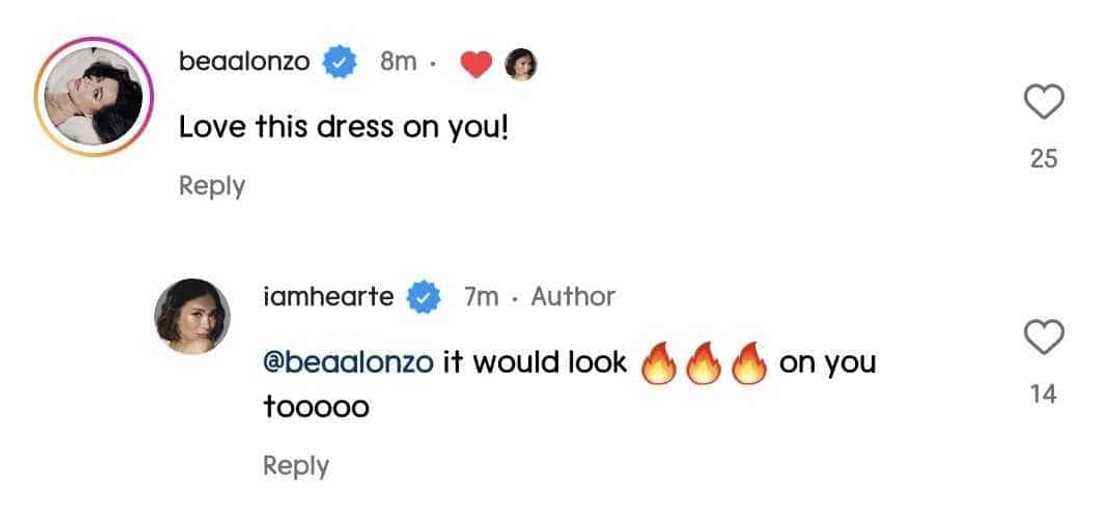Screen dimensions: 1120x511
Task: Open iamhearte's profile picture
Action: pyautogui.click(x=193, y=316)
